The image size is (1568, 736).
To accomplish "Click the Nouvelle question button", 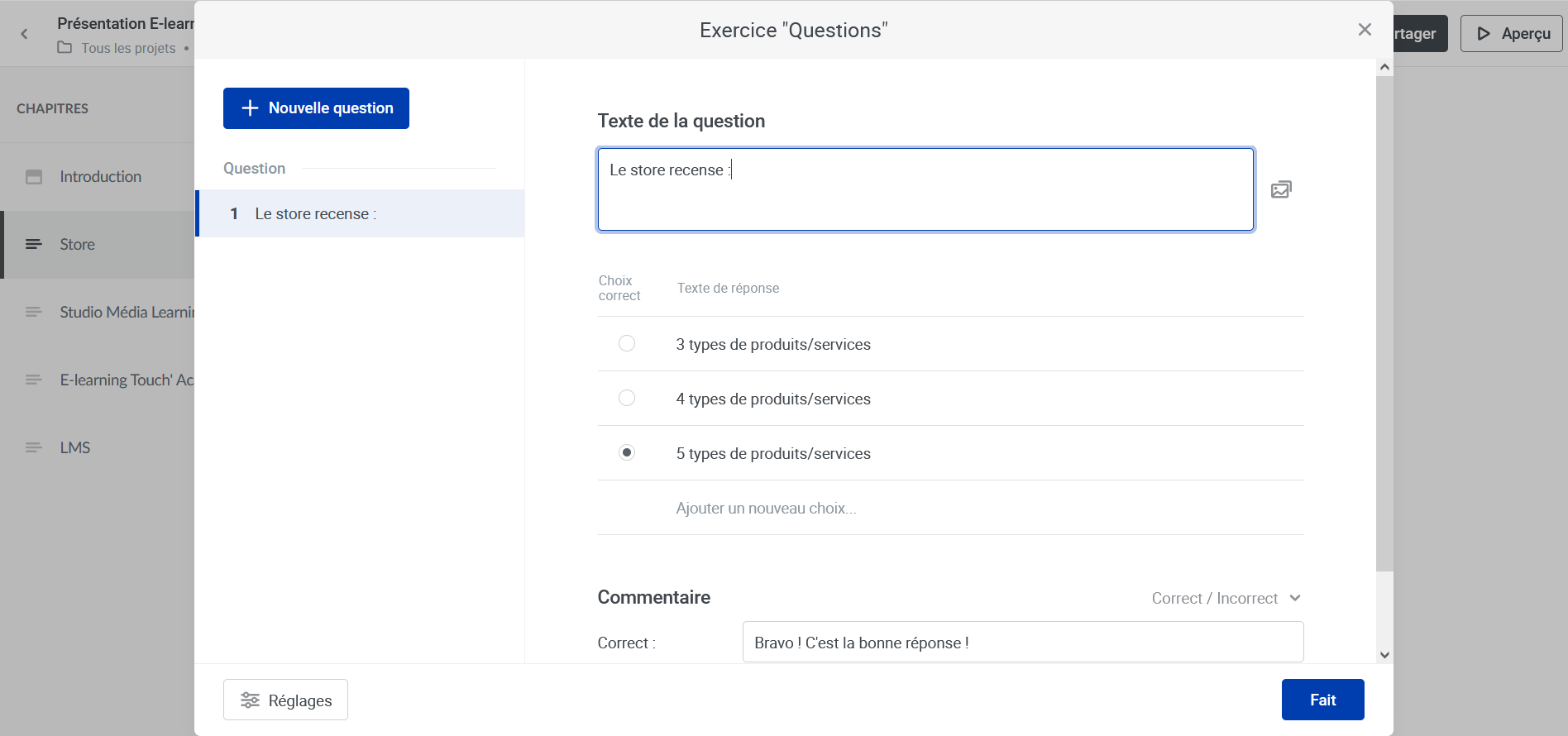I will click(316, 108).
